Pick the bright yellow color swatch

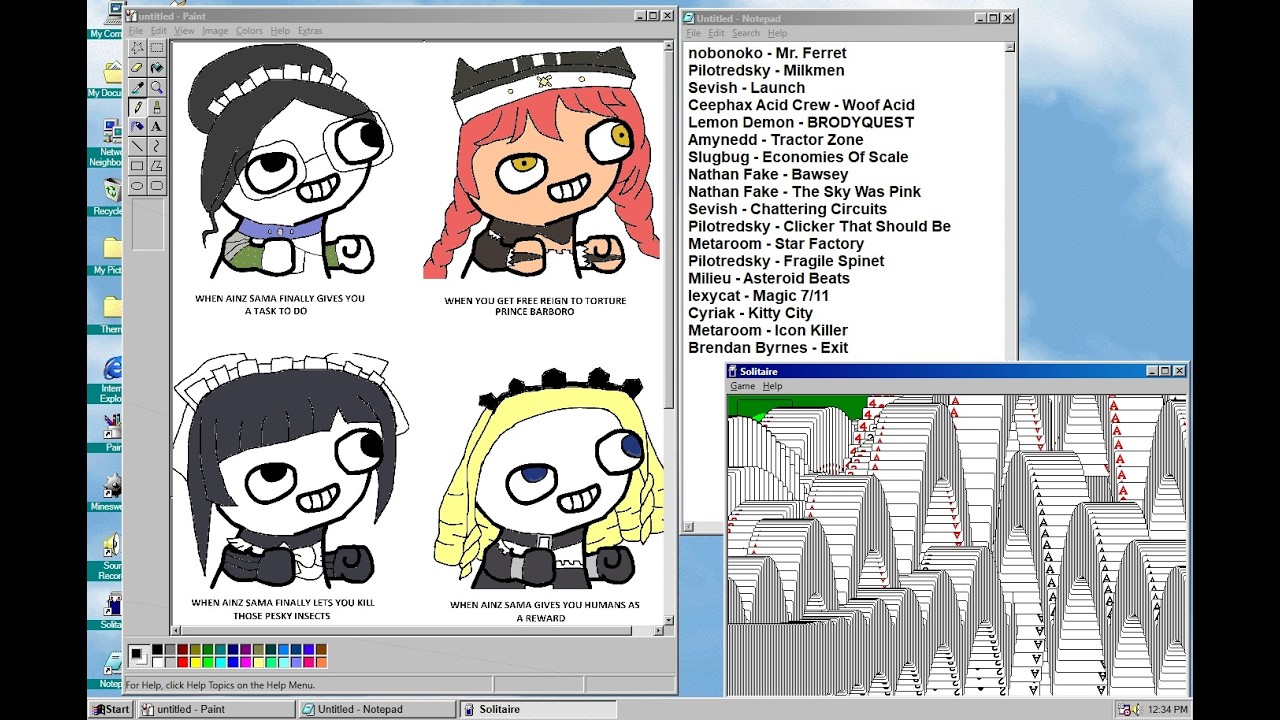pos(195,662)
